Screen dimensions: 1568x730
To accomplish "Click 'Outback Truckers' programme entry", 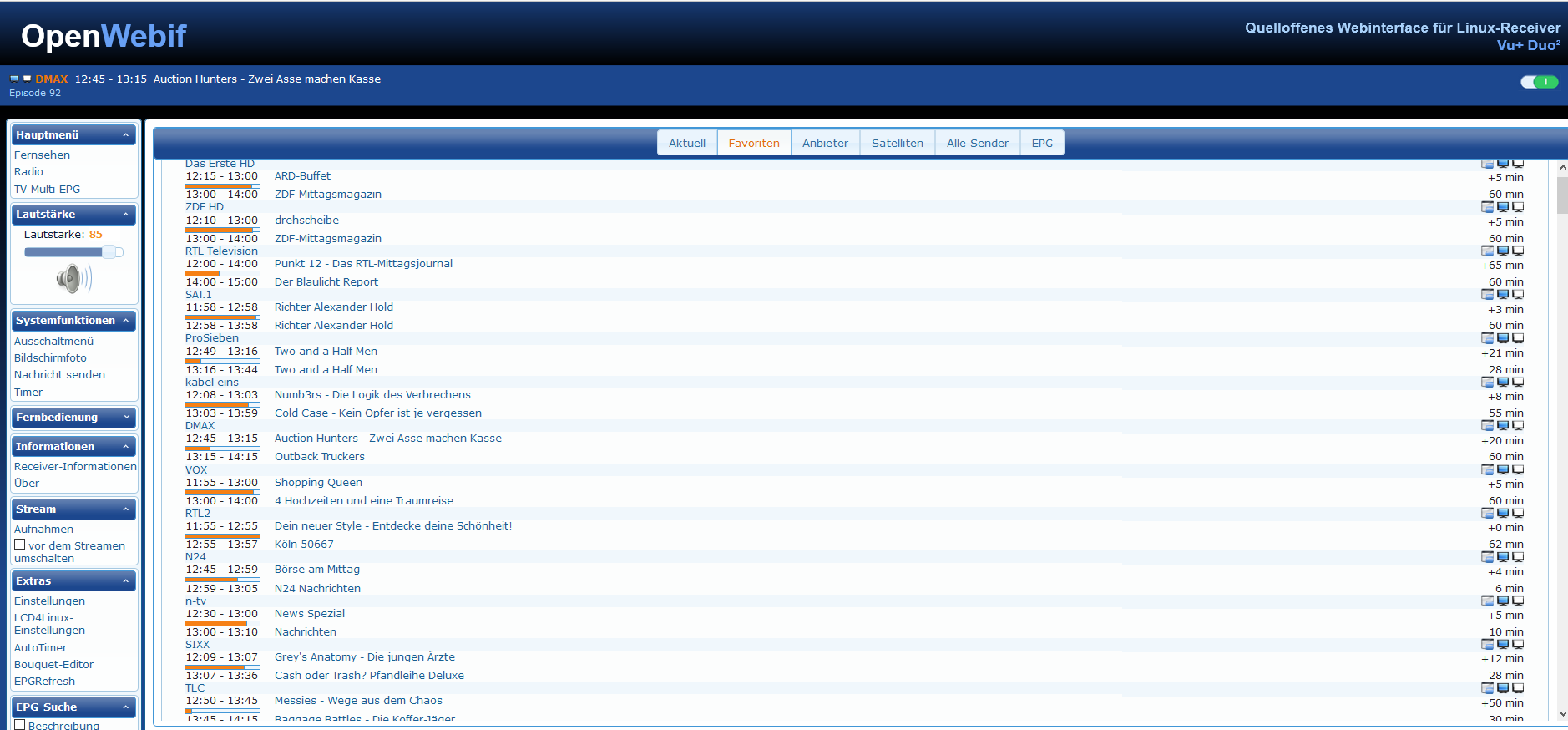I will [320, 456].
